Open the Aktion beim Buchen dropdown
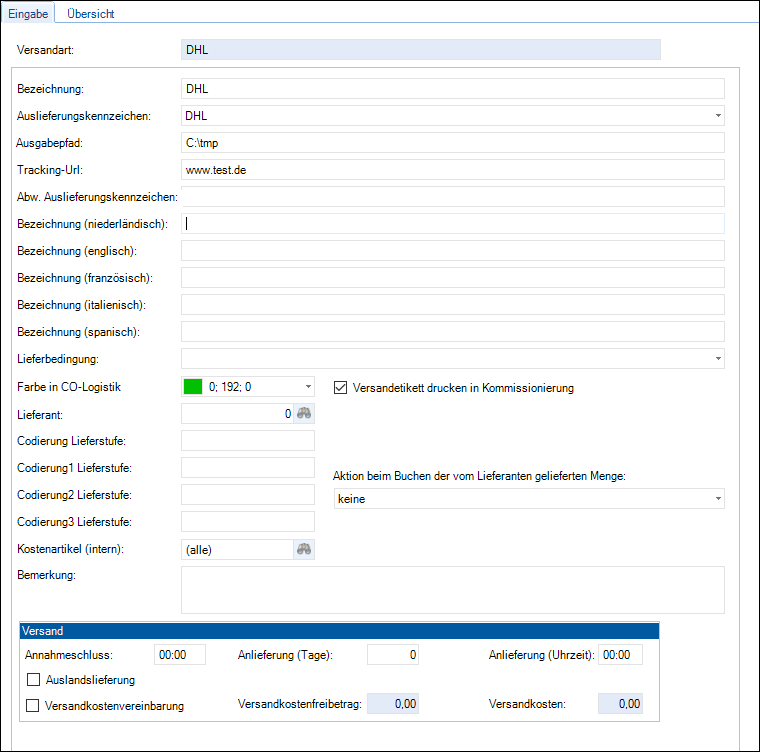 pyautogui.click(x=717, y=499)
